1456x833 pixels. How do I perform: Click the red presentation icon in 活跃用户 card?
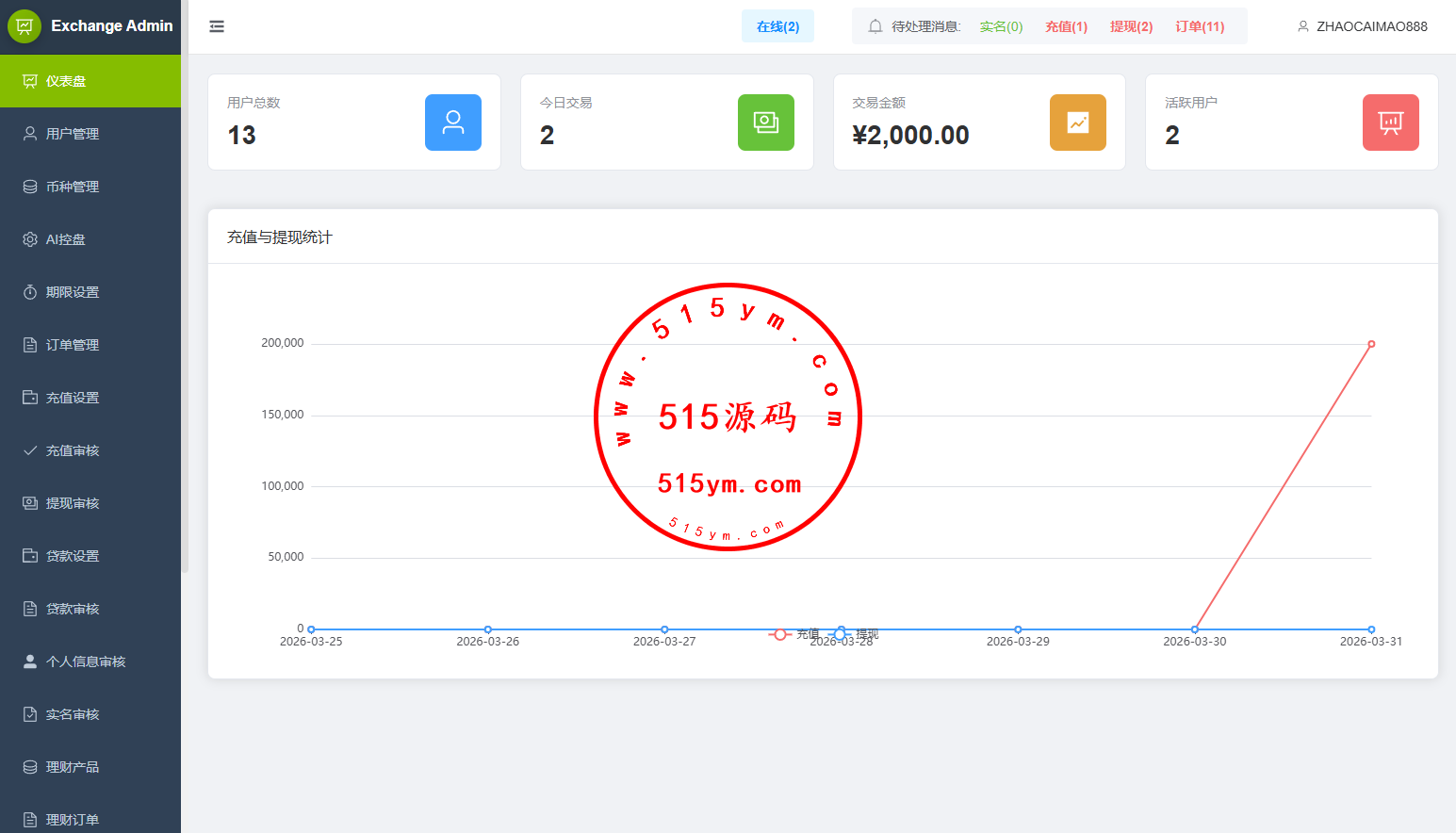pyautogui.click(x=1390, y=122)
